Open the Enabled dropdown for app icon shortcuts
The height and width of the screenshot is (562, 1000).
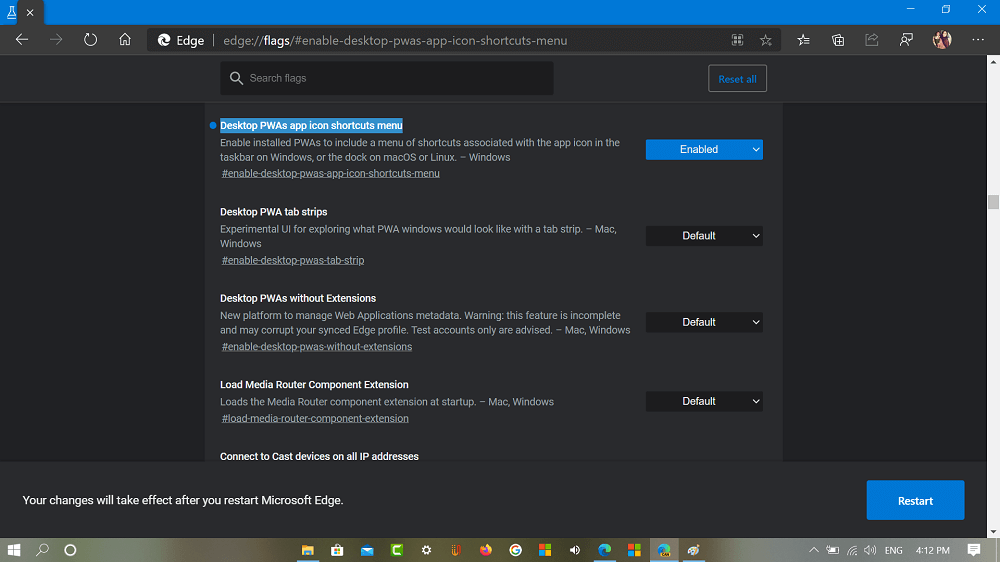point(704,149)
